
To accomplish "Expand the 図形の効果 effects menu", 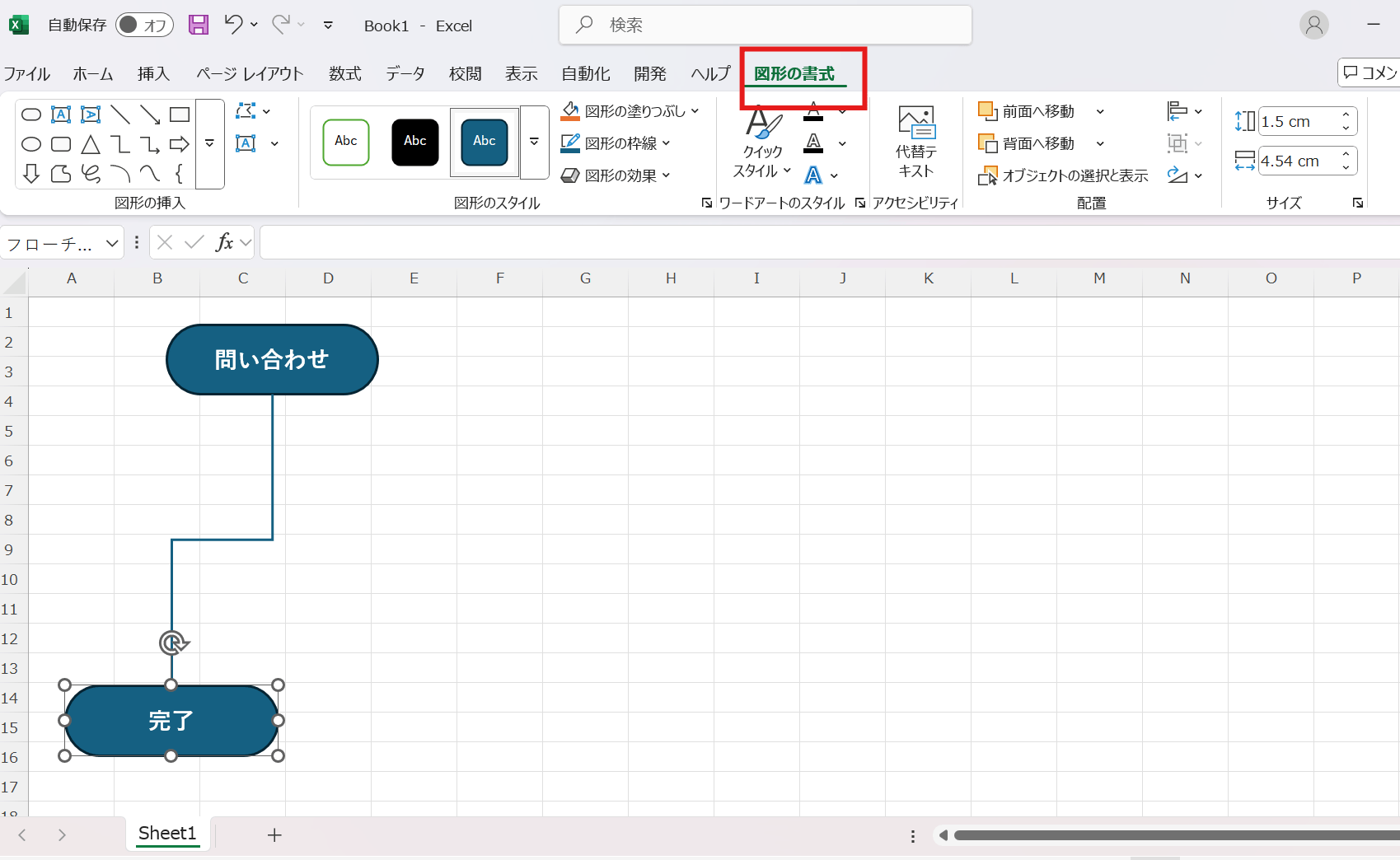I will tap(615, 175).
